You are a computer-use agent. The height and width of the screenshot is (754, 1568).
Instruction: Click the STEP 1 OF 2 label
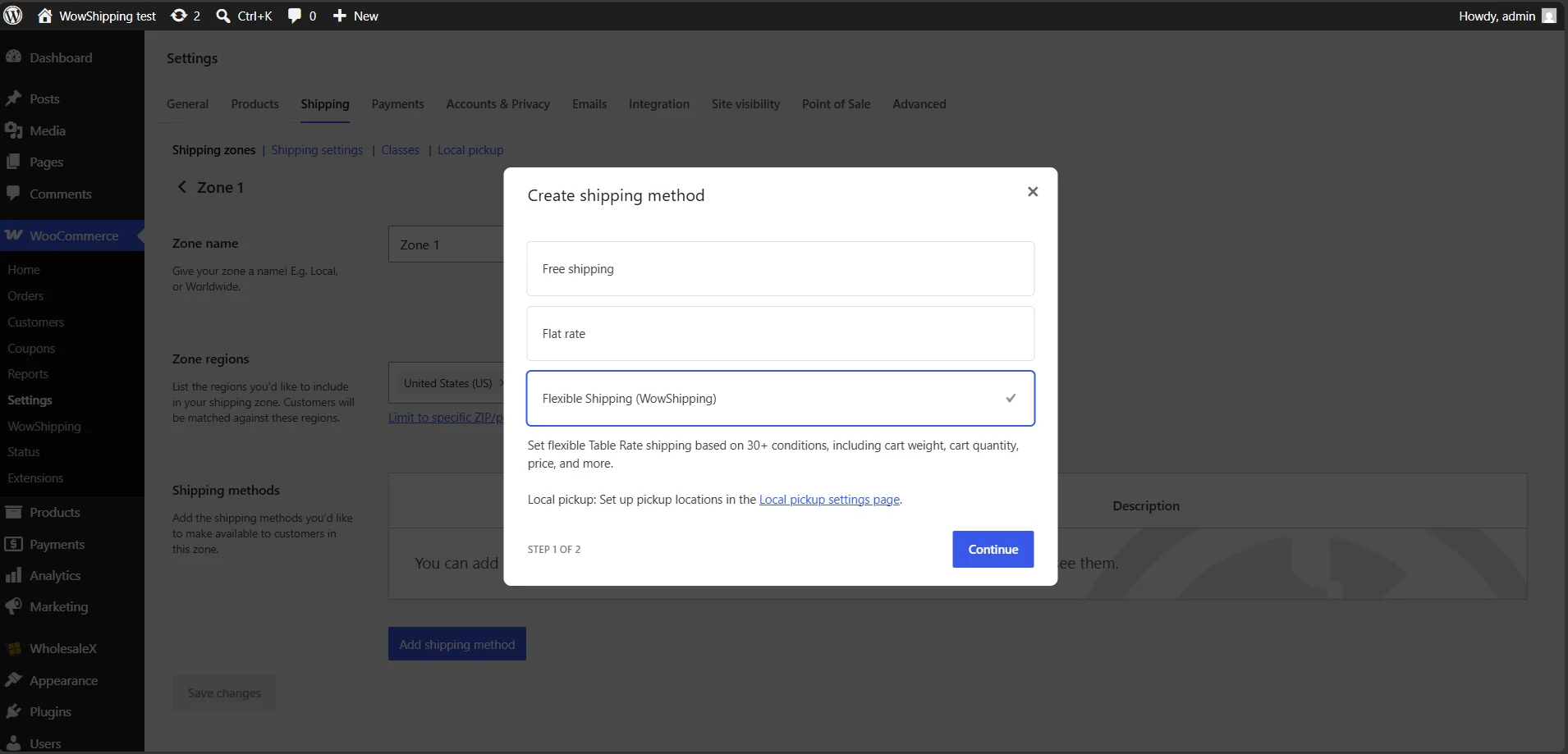click(554, 549)
